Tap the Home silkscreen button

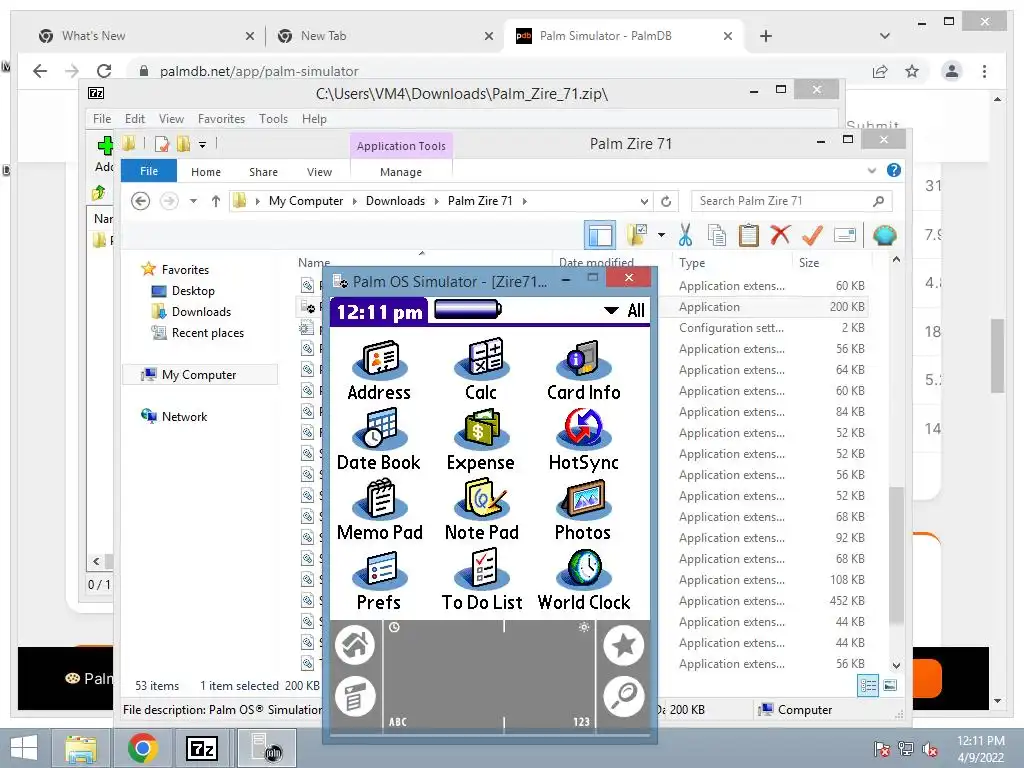click(x=355, y=645)
